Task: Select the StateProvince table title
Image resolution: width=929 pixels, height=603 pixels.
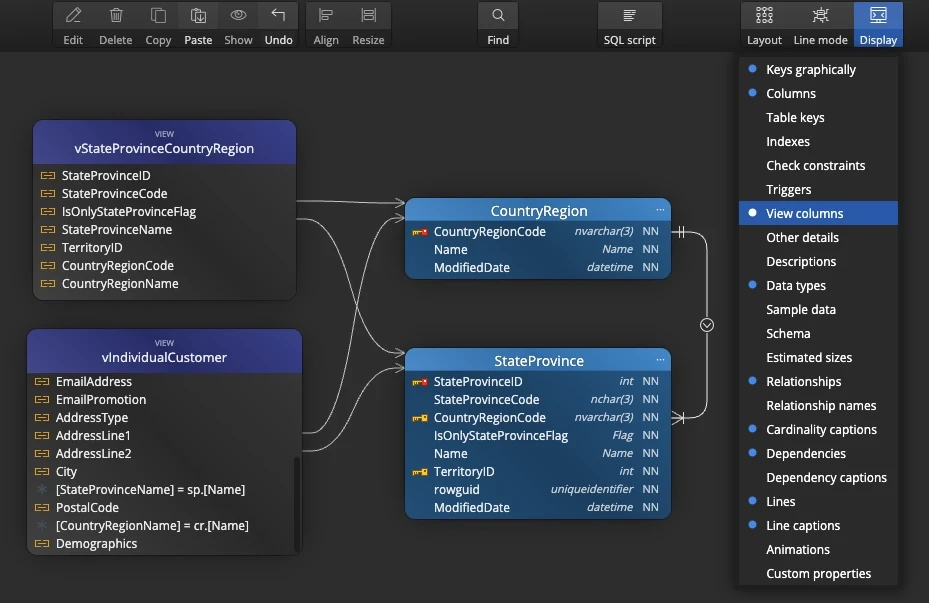Action: [x=538, y=360]
